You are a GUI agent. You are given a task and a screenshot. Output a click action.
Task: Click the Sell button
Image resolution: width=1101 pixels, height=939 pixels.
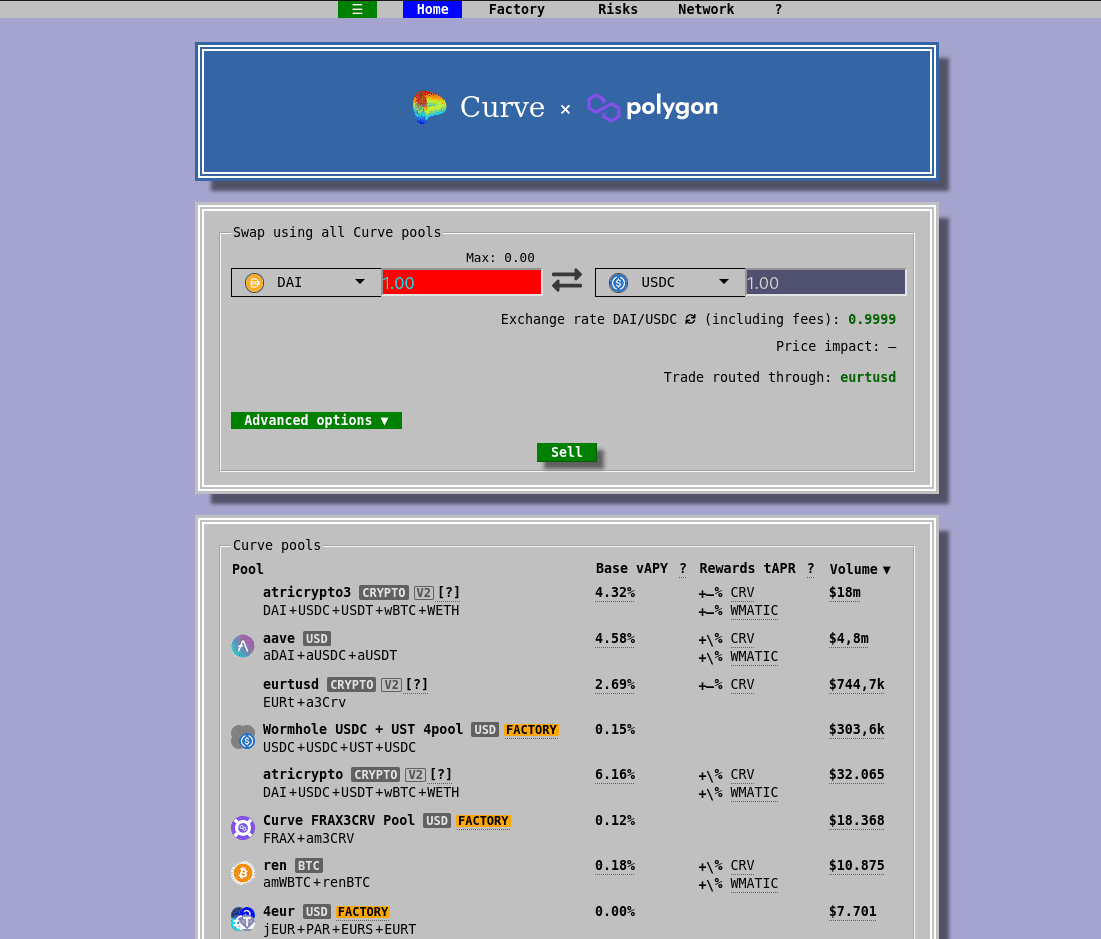[567, 452]
